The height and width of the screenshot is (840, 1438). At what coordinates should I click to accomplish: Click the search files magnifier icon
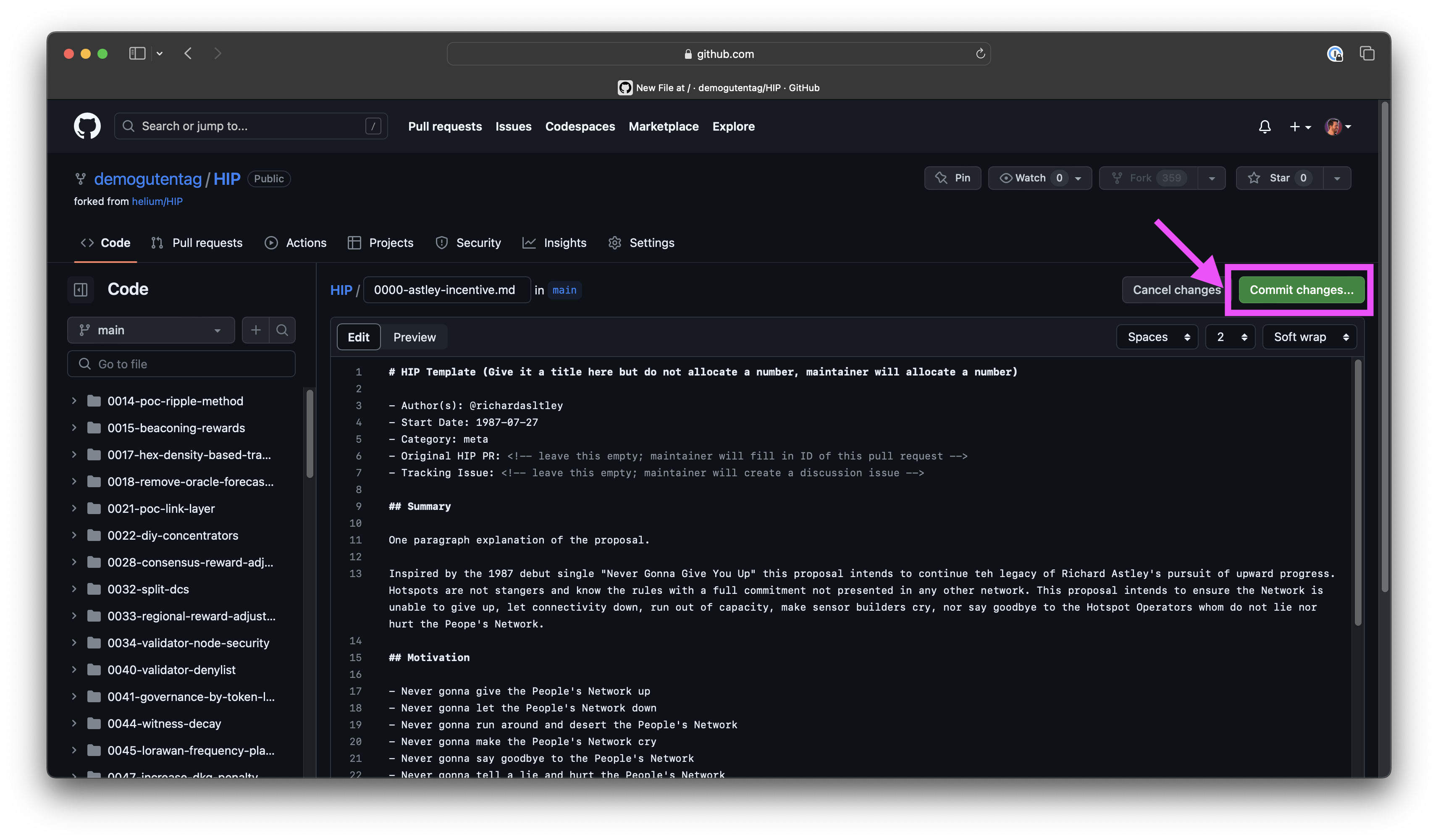pyautogui.click(x=282, y=330)
